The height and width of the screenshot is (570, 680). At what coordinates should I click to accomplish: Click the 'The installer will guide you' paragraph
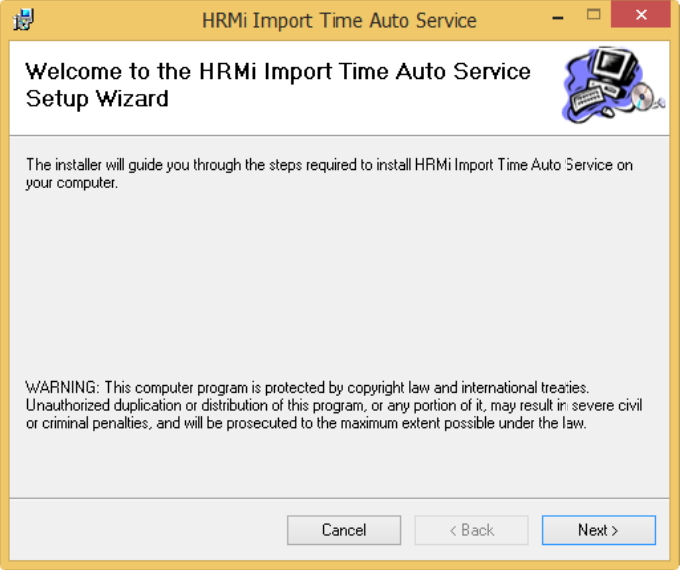click(329, 174)
